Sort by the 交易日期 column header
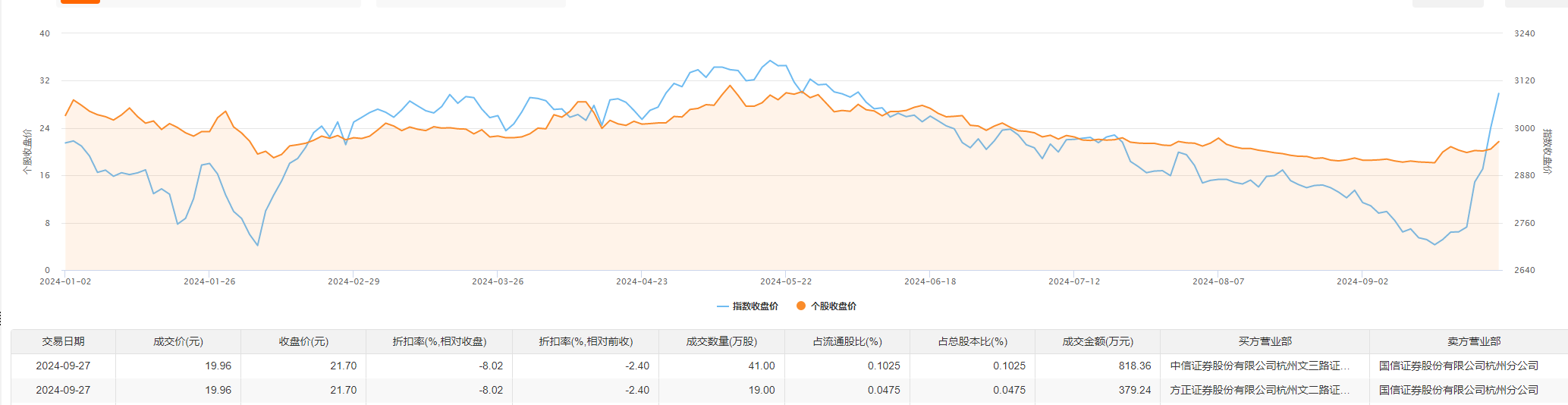The image size is (1568, 405). [x=63, y=341]
